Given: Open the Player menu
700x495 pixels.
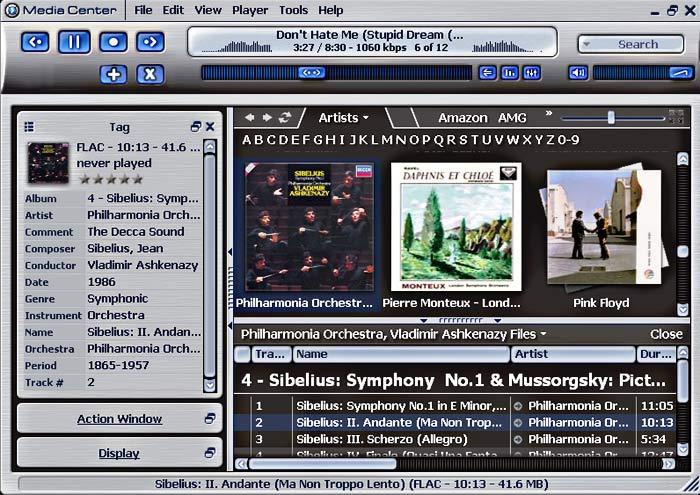Looking at the screenshot, I should [x=250, y=10].
